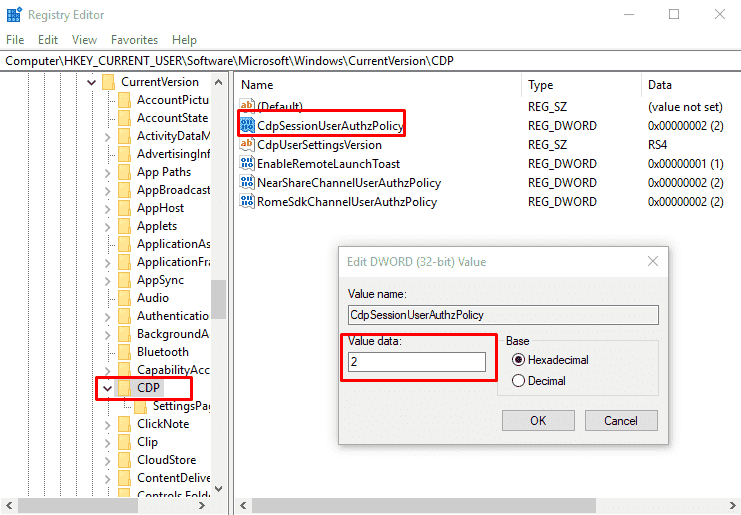Click the tree pane horizontal scrollbar thumb
The width and height of the screenshot is (741, 515).
click(78, 506)
